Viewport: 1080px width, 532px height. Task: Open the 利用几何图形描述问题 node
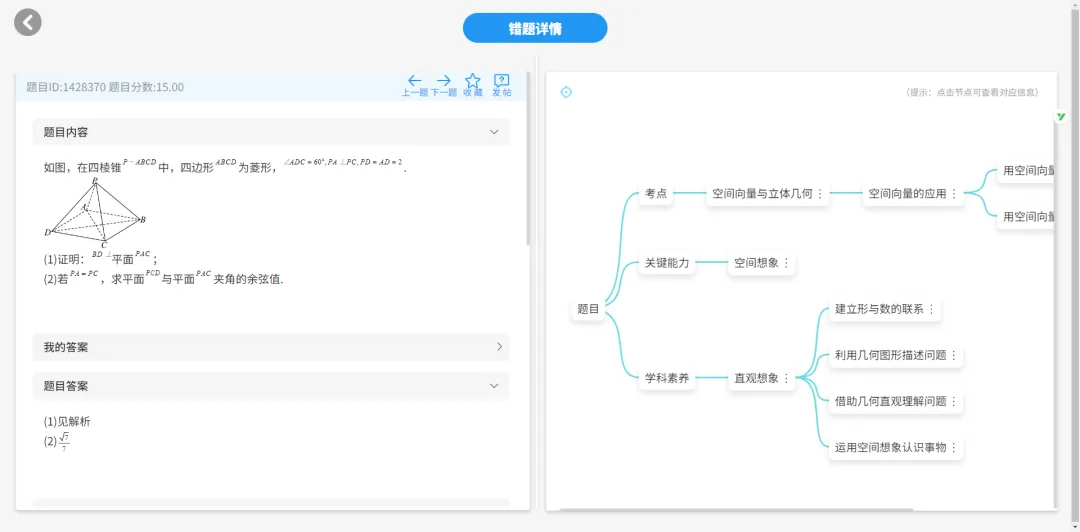pos(896,356)
